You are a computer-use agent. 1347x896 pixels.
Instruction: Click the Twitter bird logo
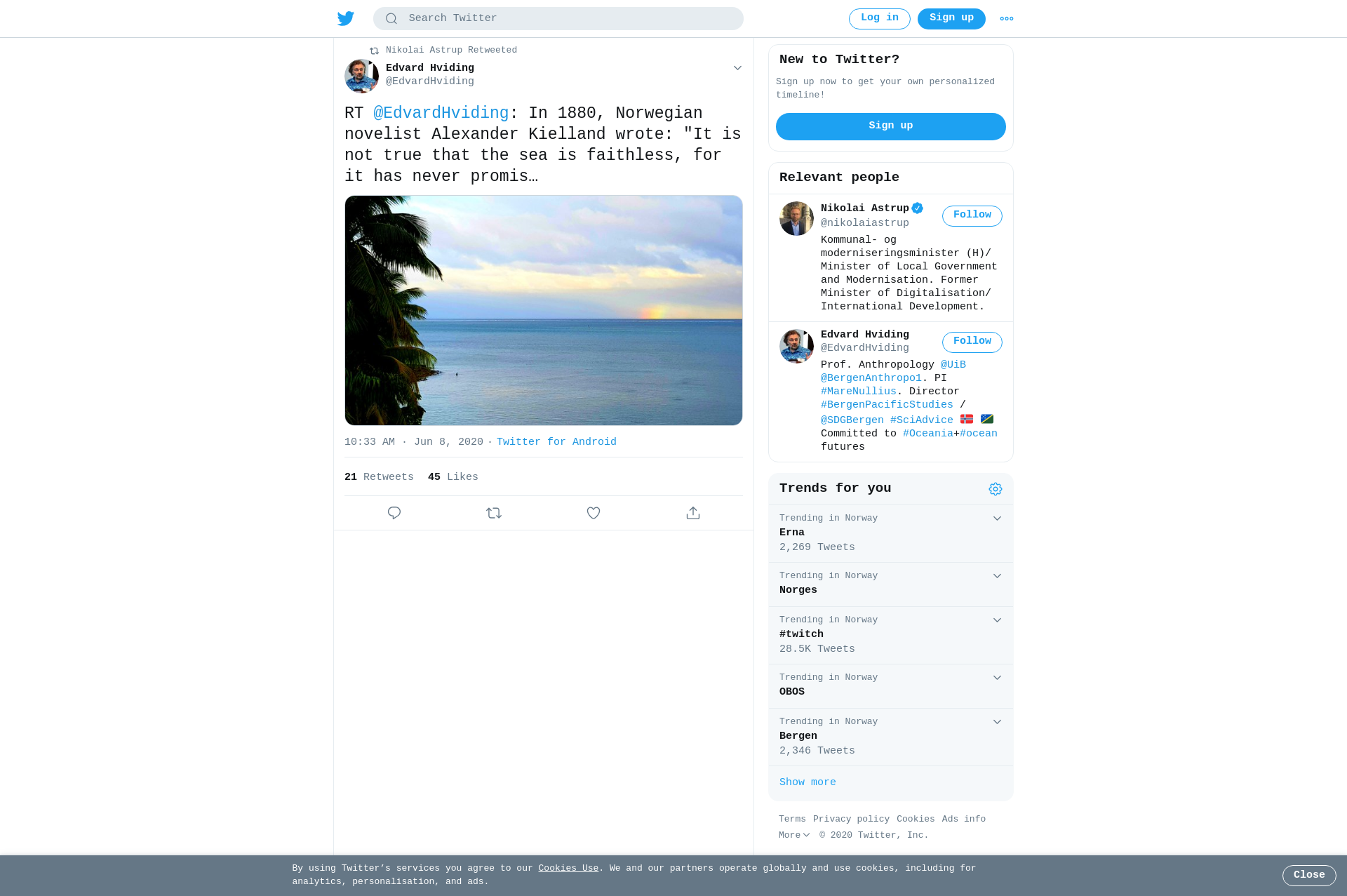coord(346,19)
